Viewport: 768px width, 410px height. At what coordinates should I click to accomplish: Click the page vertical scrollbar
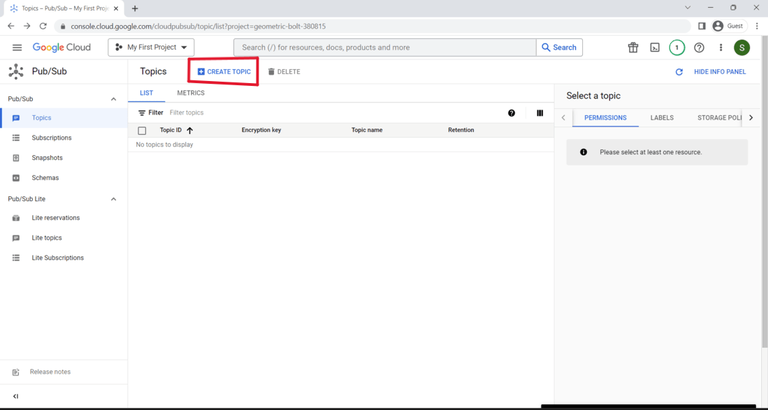(765, 192)
